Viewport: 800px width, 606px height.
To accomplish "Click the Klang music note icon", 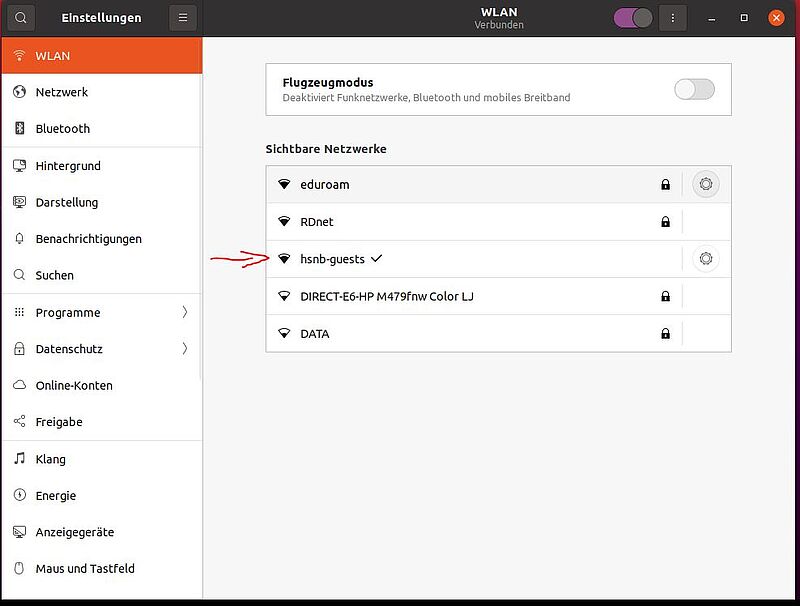I will click(19, 459).
